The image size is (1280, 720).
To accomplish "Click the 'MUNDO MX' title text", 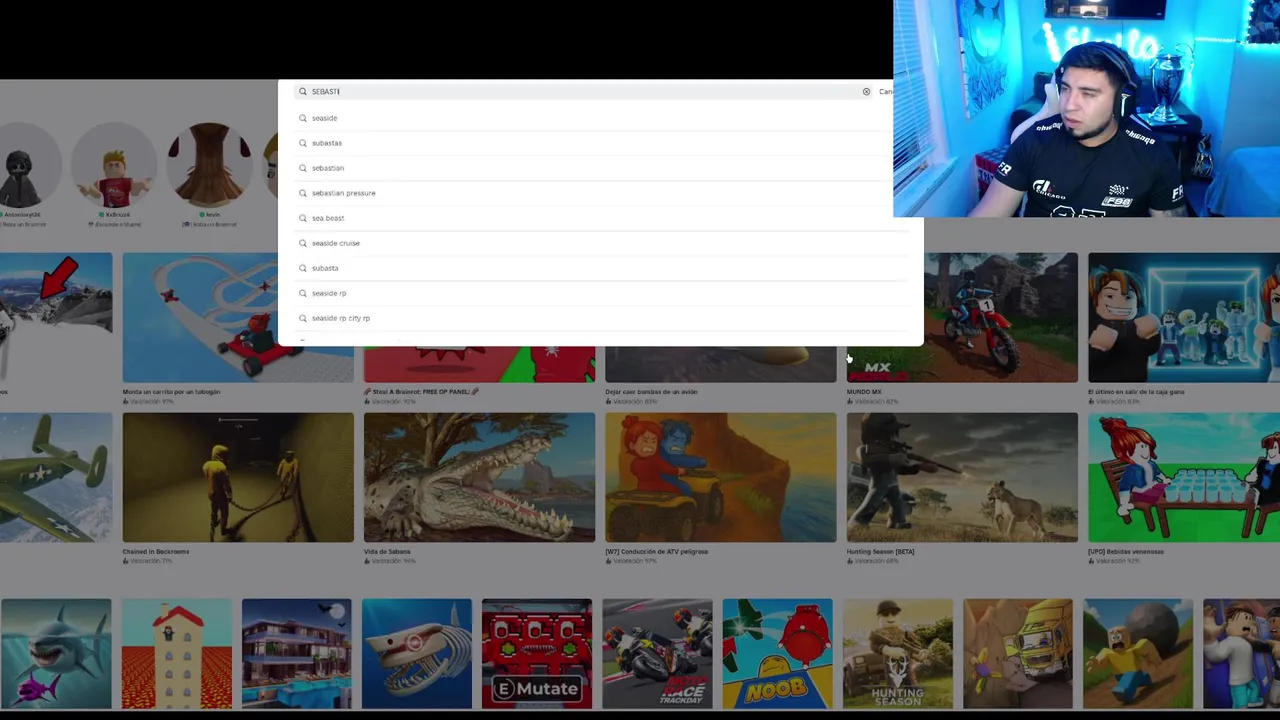I will click(x=864, y=392).
